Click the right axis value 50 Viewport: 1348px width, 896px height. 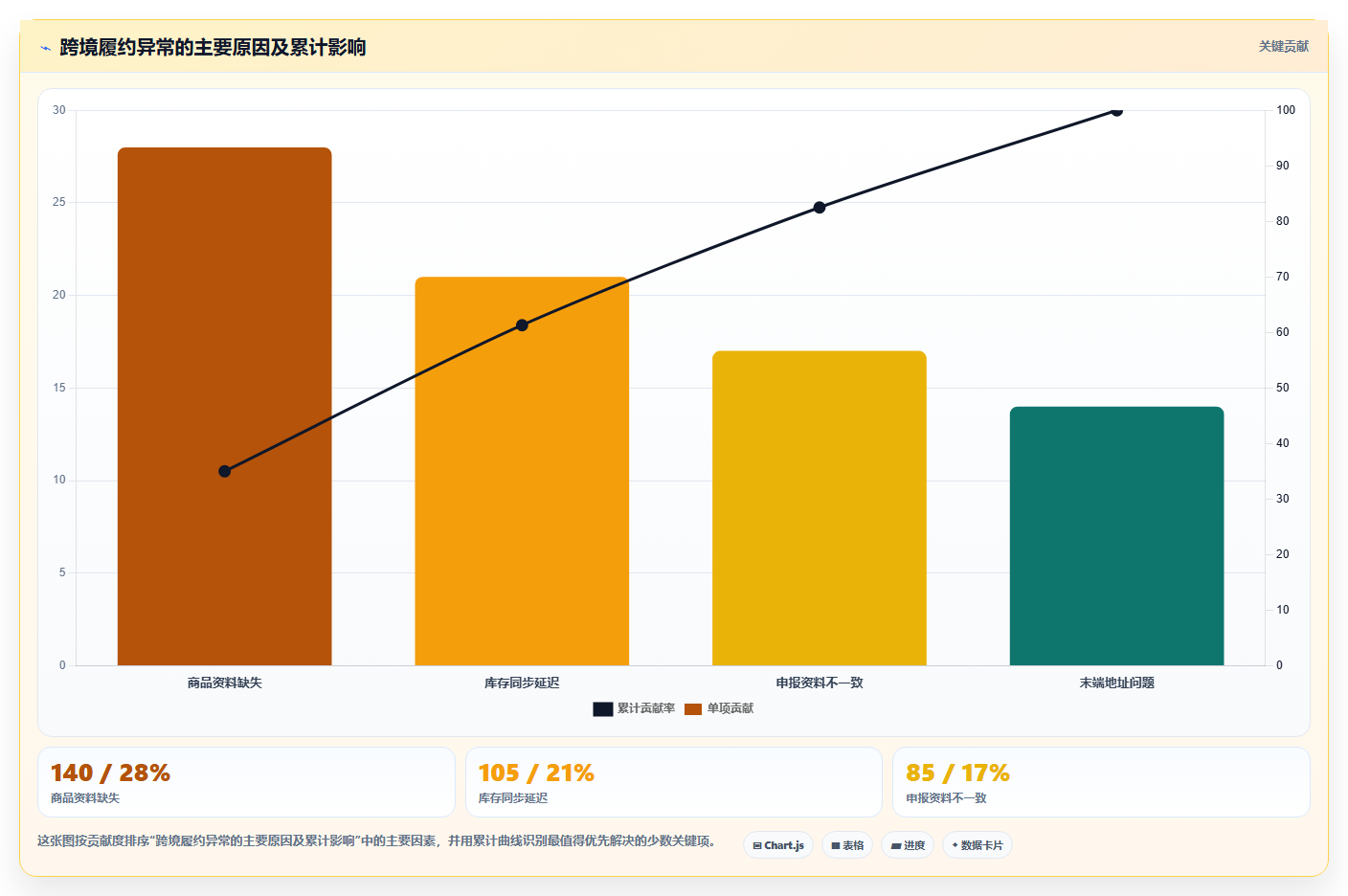[1283, 388]
